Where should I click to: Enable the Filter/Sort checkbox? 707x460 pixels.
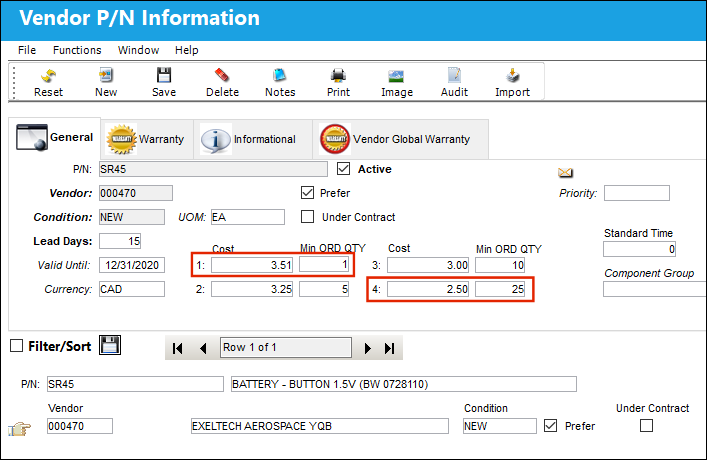point(17,345)
